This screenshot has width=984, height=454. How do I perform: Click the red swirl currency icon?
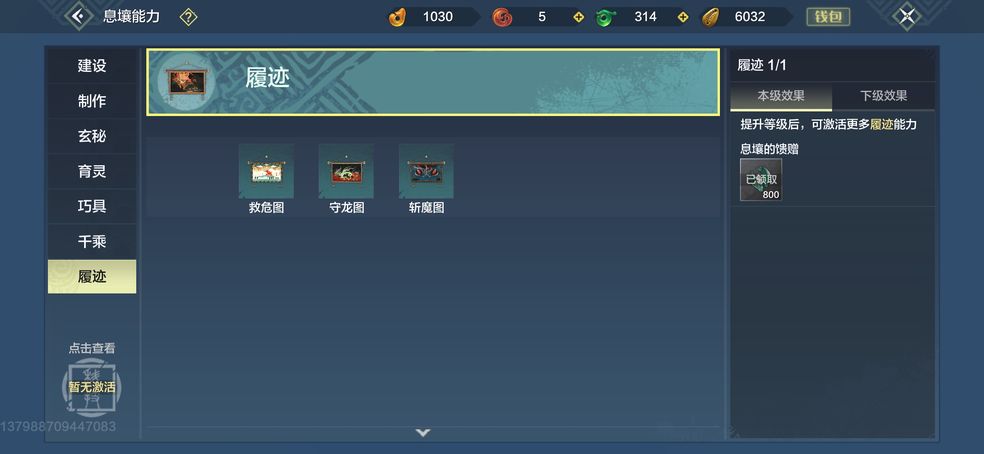[x=501, y=17]
